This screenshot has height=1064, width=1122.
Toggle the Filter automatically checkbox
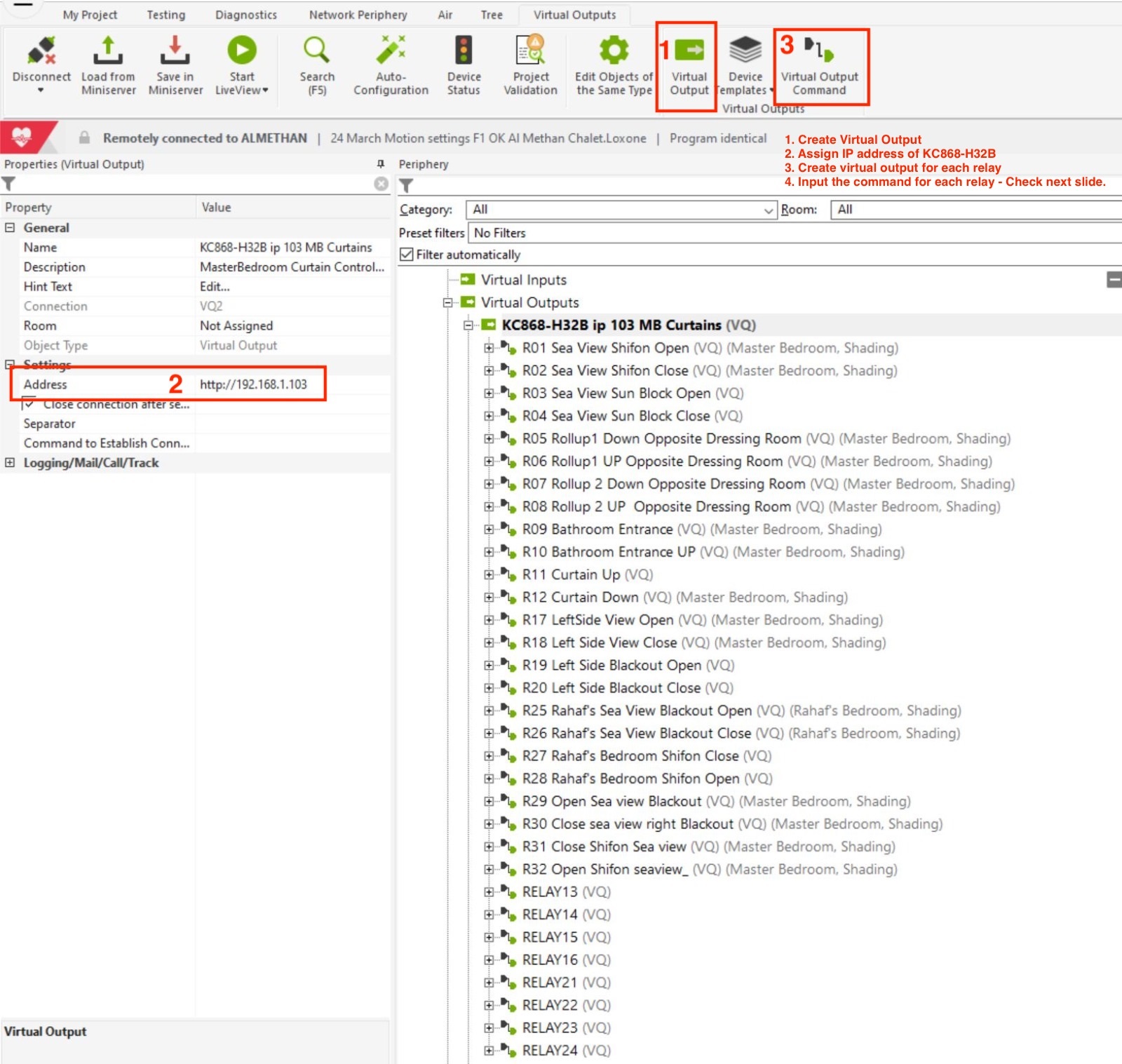coord(407,255)
